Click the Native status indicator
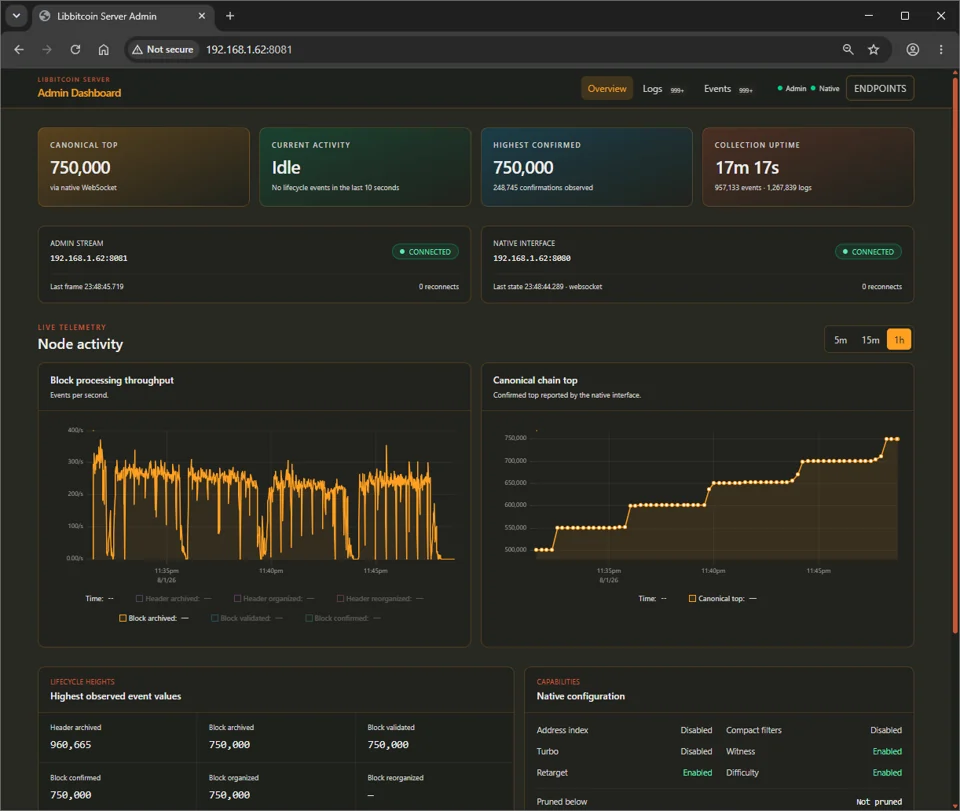 click(825, 89)
